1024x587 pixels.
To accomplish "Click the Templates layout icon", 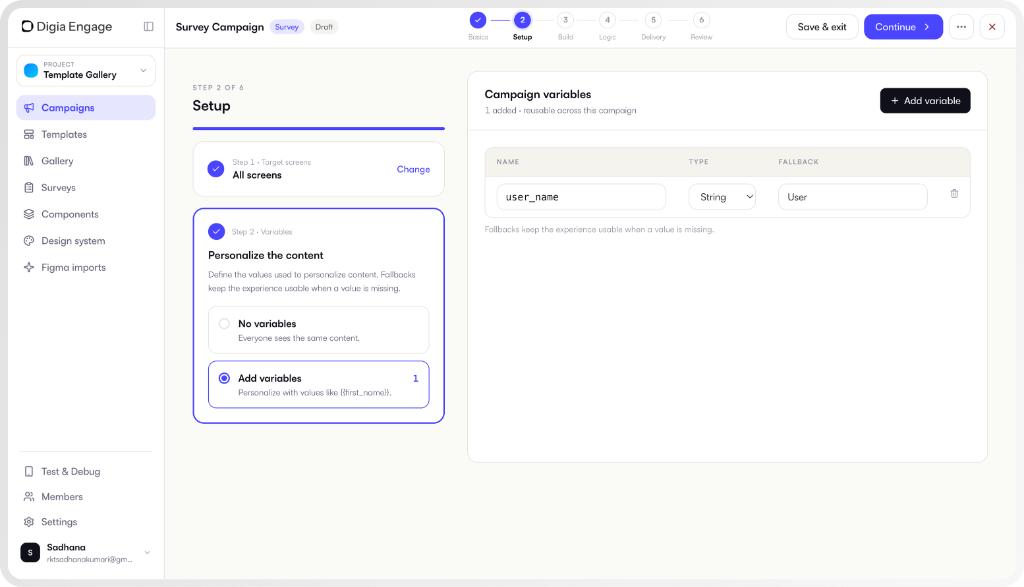I will (29, 135).
